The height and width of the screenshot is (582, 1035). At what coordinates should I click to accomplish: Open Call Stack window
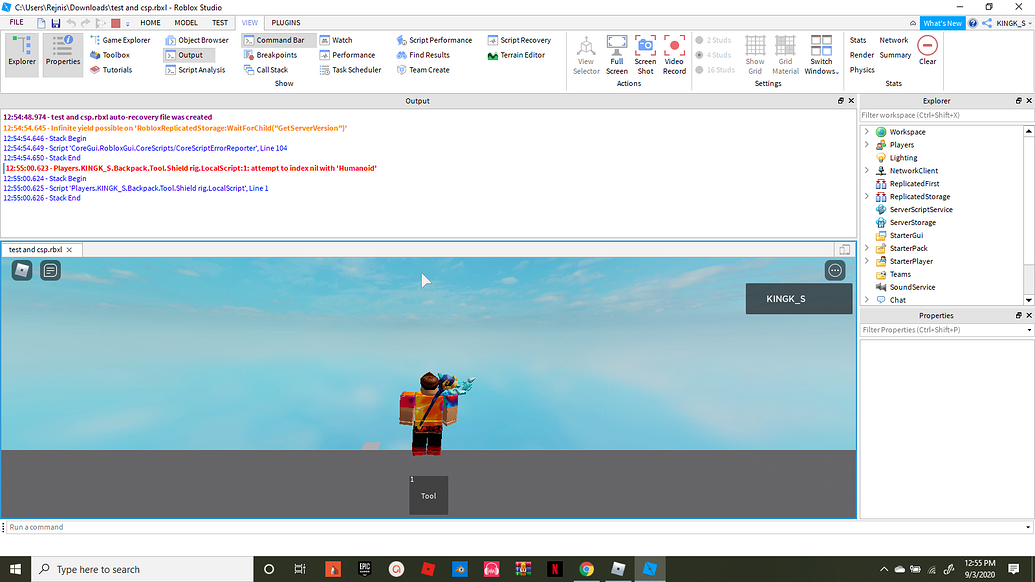coord(266,70)
